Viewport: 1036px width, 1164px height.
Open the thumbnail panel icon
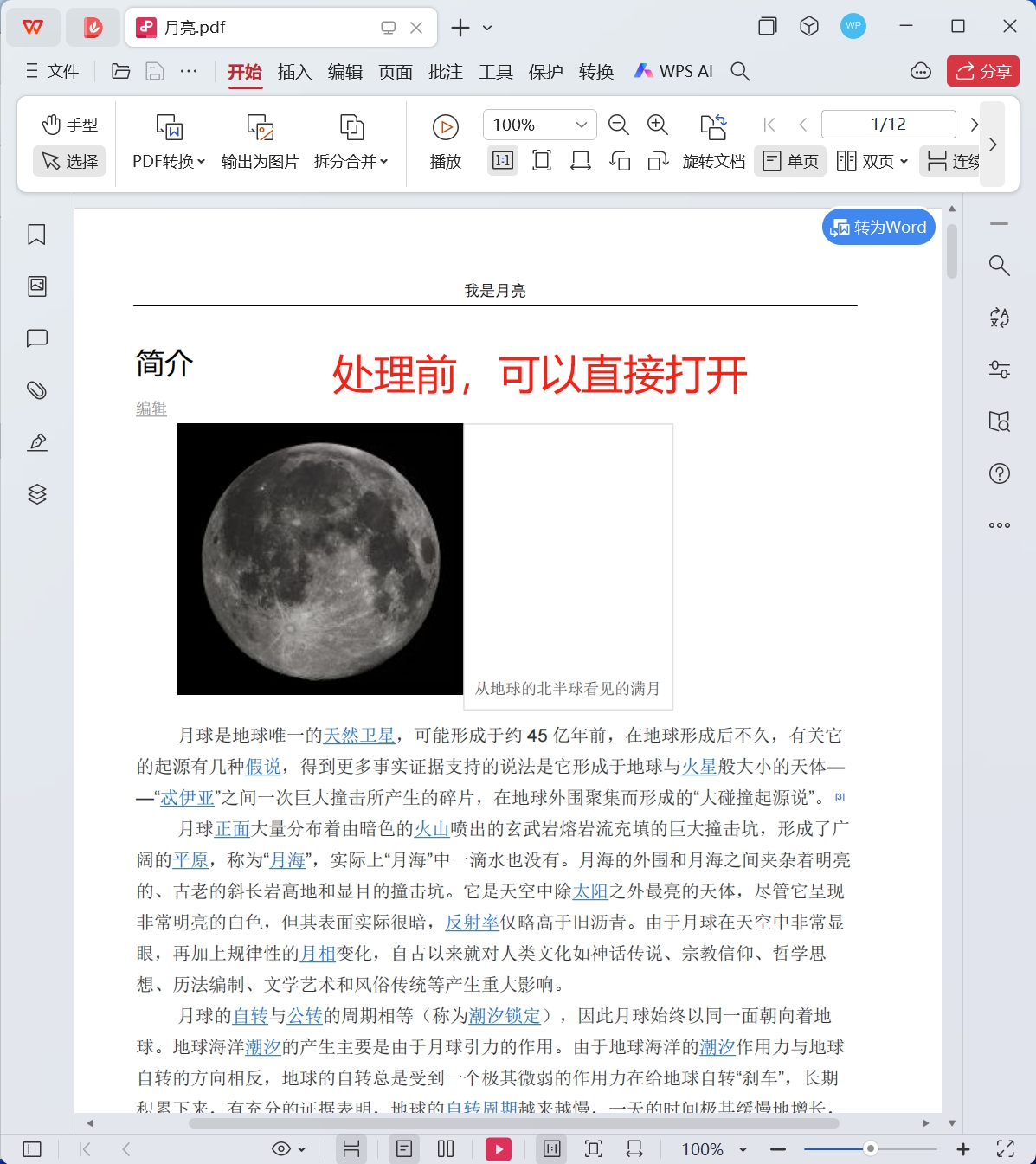coord(36,286)
